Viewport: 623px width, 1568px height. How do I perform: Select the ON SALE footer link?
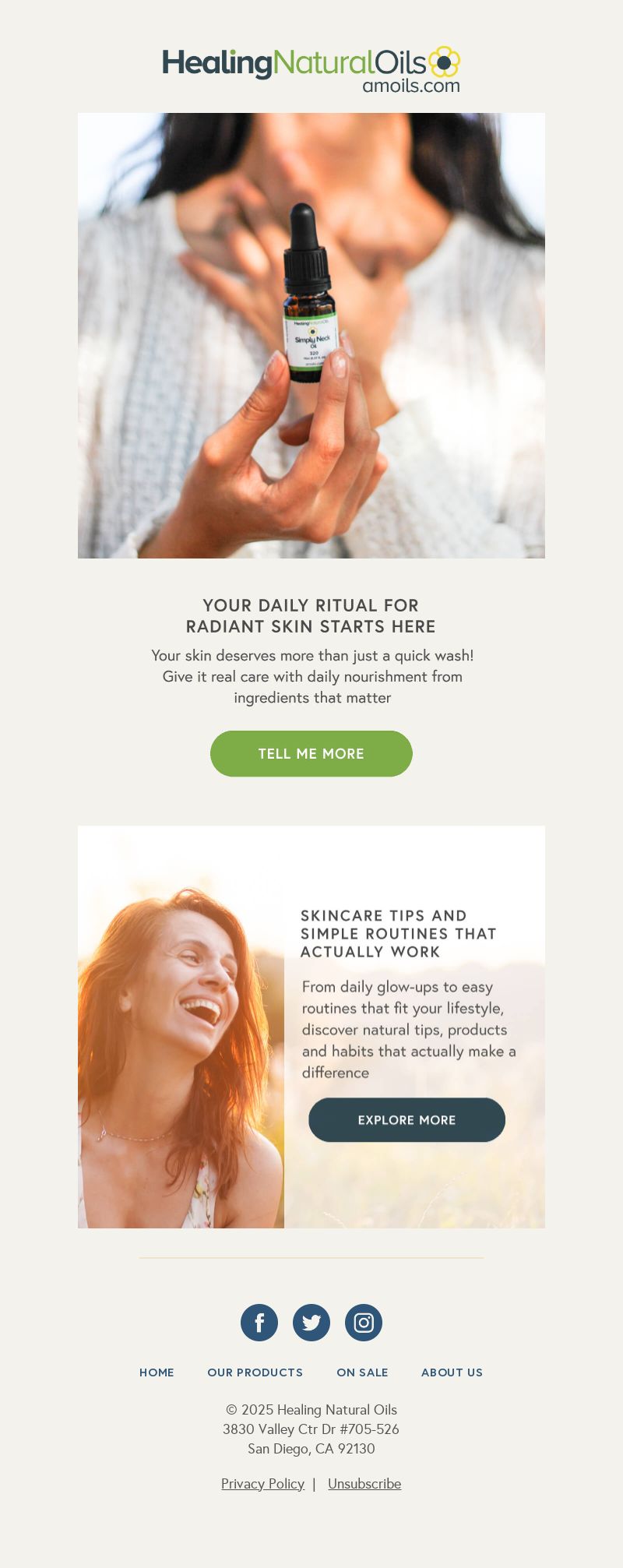point(362,1372)
